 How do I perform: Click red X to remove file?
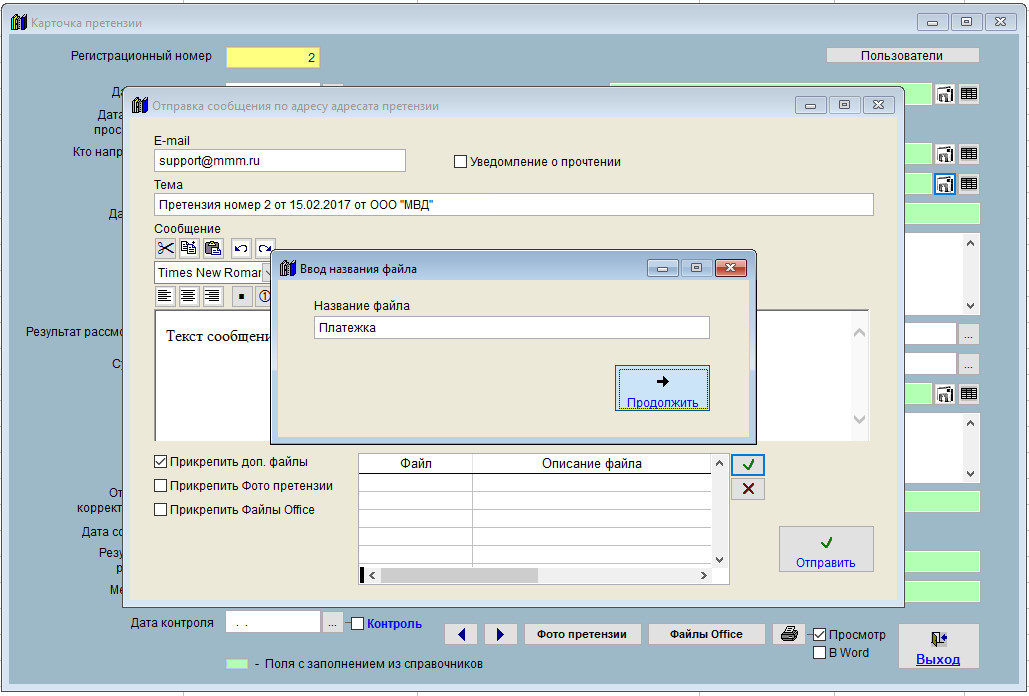click(x=747, y=489)
